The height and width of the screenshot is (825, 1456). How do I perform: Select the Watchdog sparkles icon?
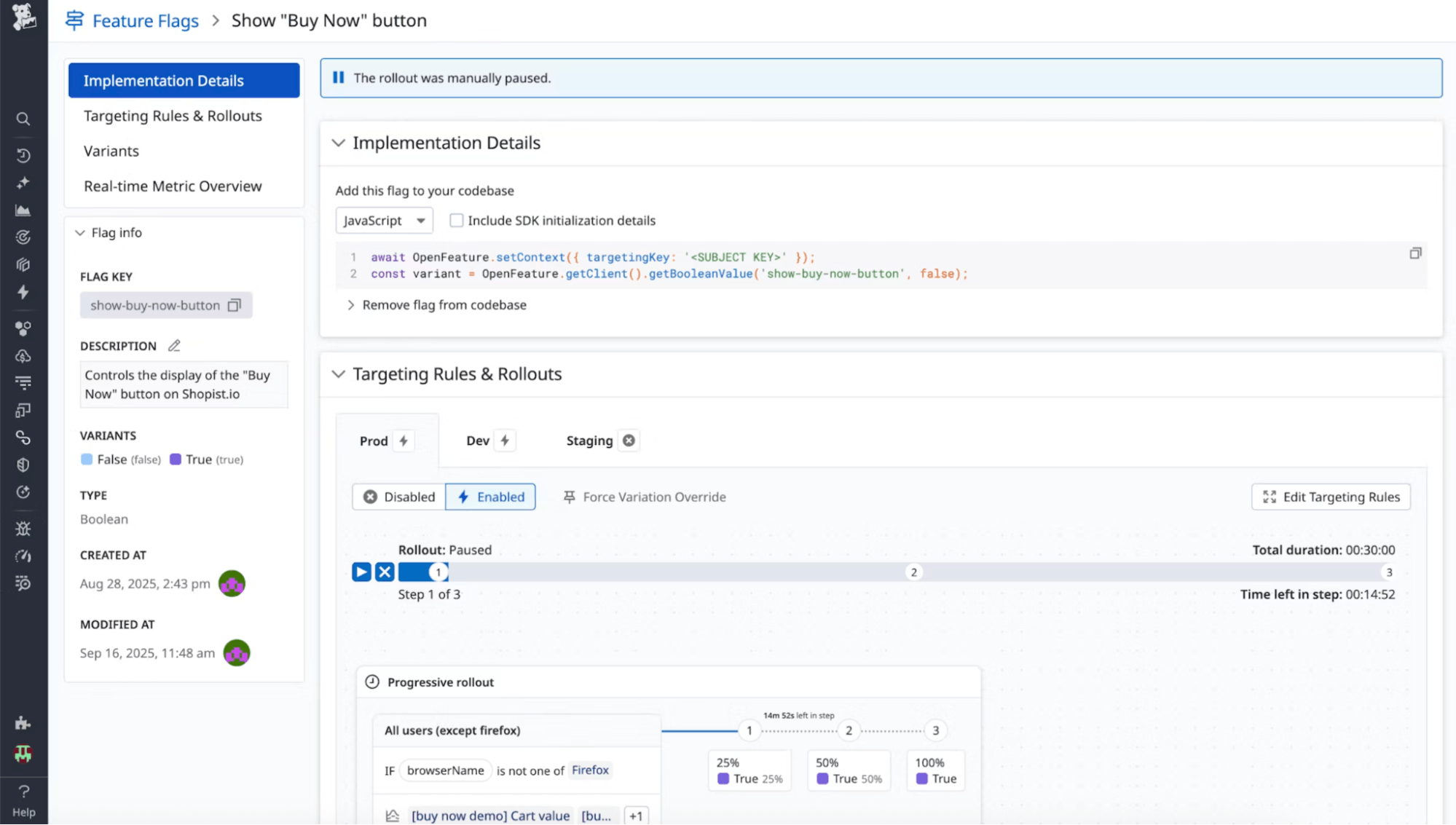pyautogui.click(x=23, y=183)
